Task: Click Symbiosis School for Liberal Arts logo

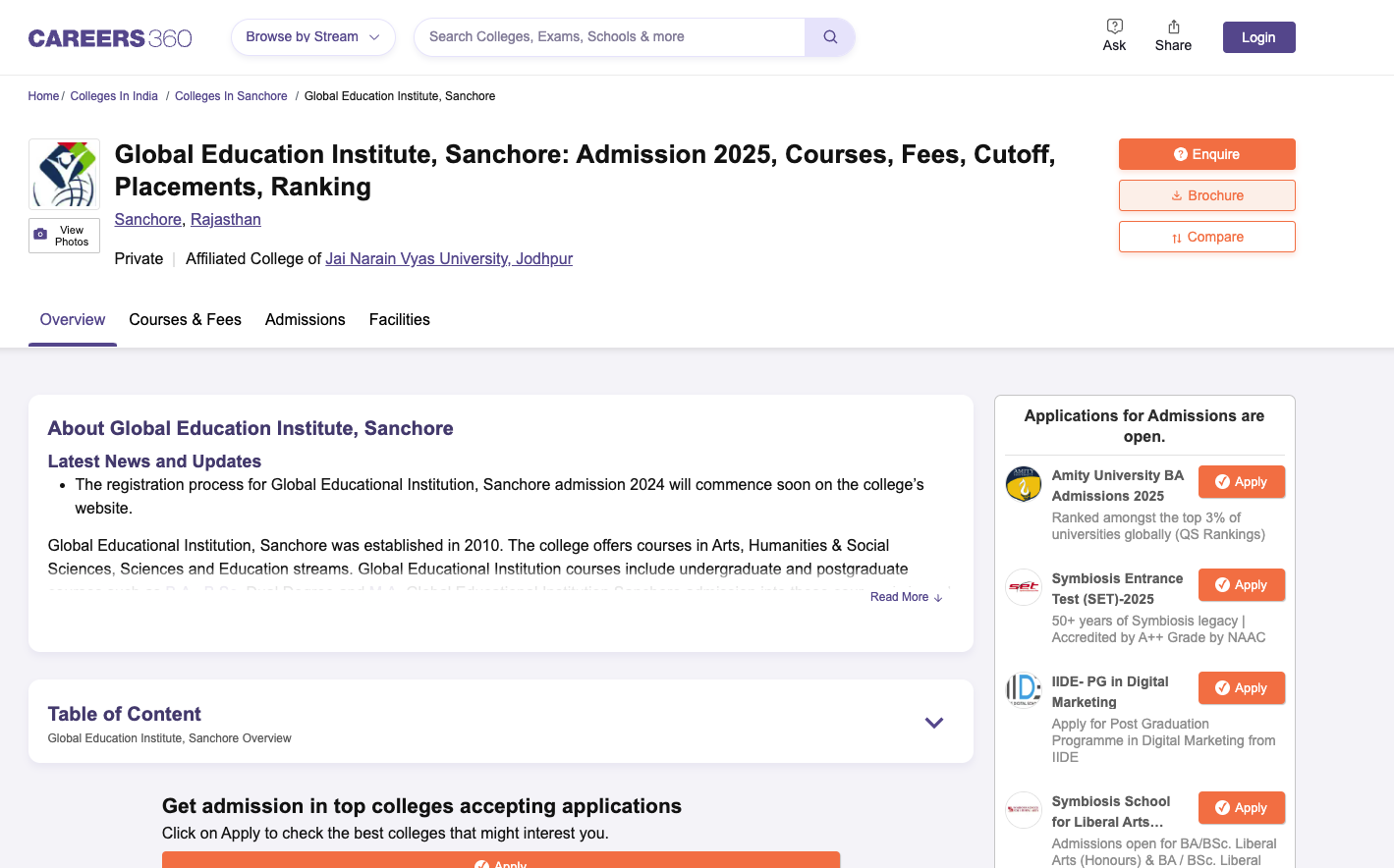Action: coord(1024,810)
